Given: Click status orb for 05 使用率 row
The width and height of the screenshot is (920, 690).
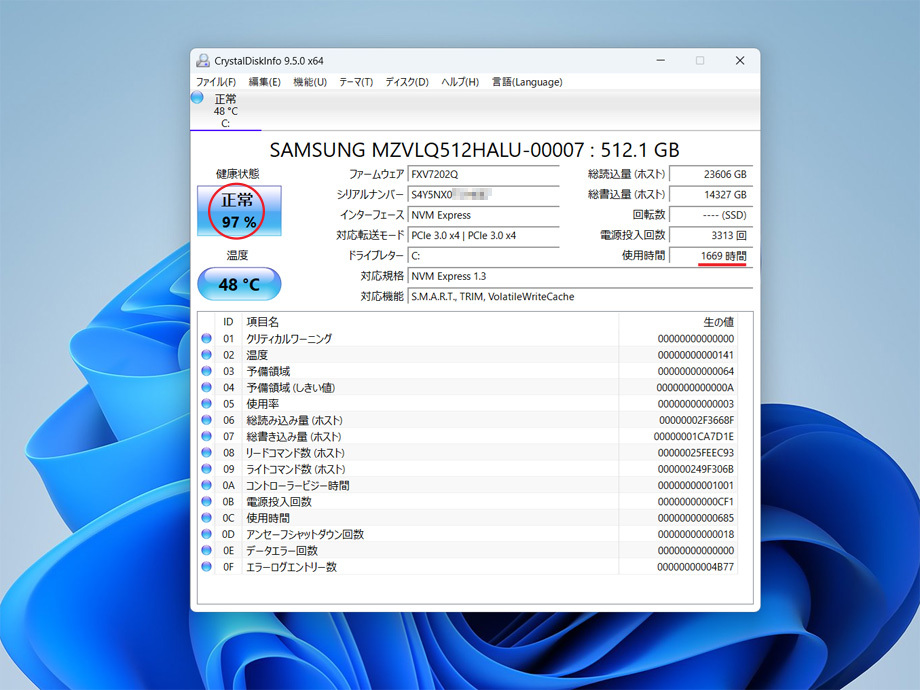Looking at the screenshot, I should pos(207,404).
